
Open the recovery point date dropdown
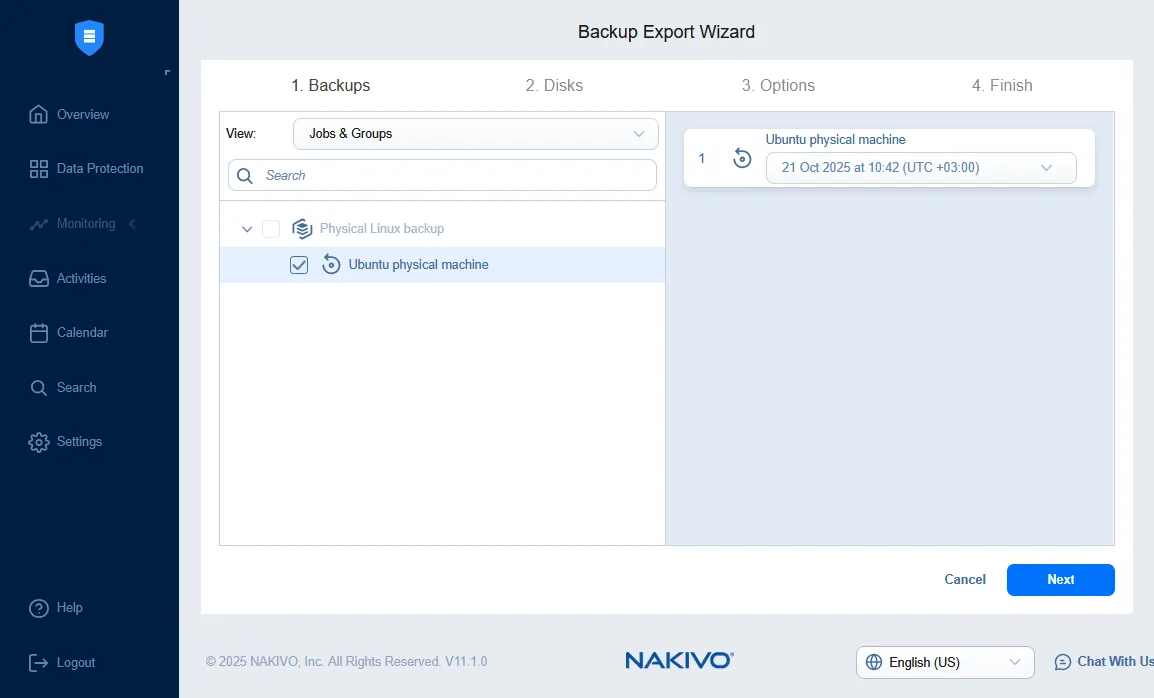921,168
